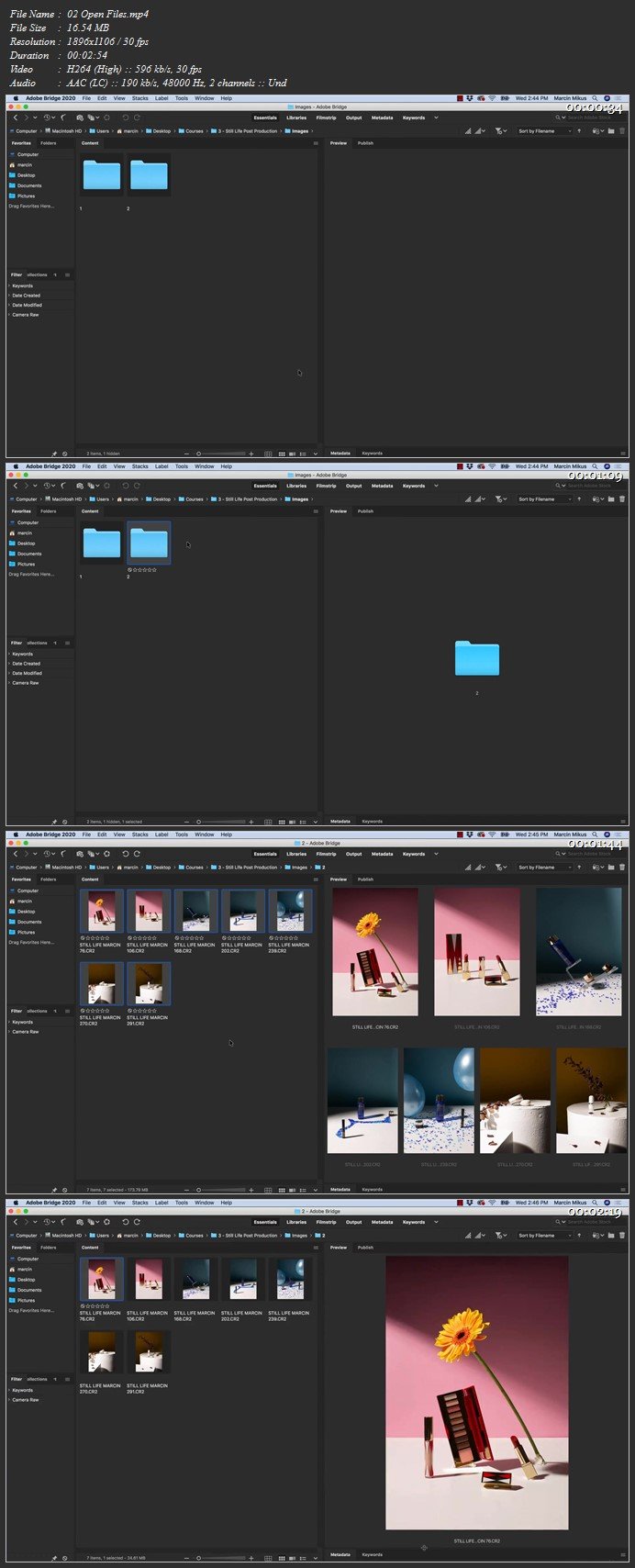The height and width of the screenshot is (1568, 635).
Task: Click Wi-Fi icon in 00:01:09 menu bar
Action: pyautogui.click(x=492, y=466)
